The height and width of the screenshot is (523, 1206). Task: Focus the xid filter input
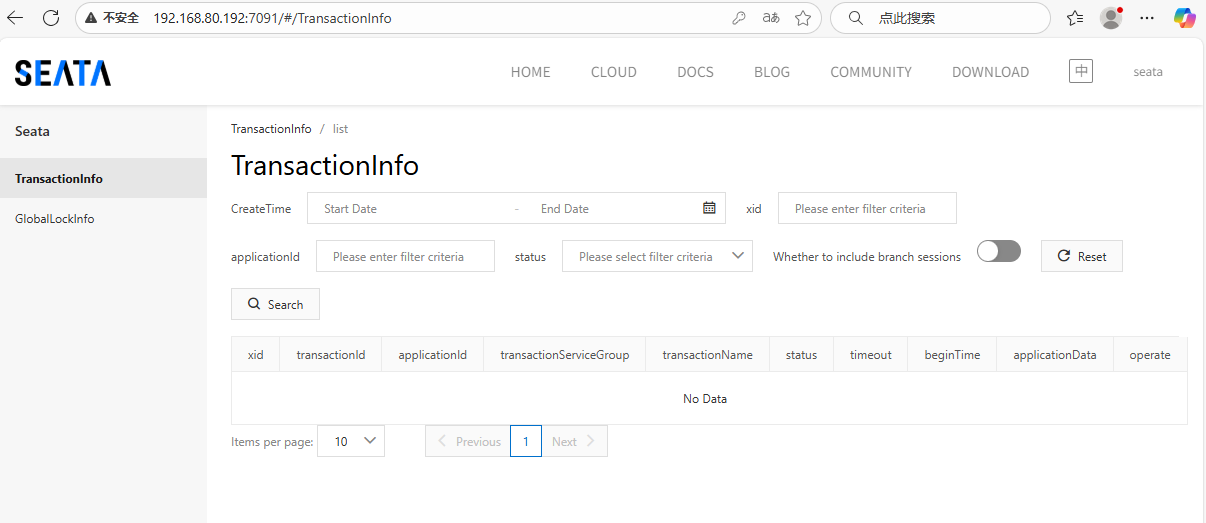tap(867, 208)
